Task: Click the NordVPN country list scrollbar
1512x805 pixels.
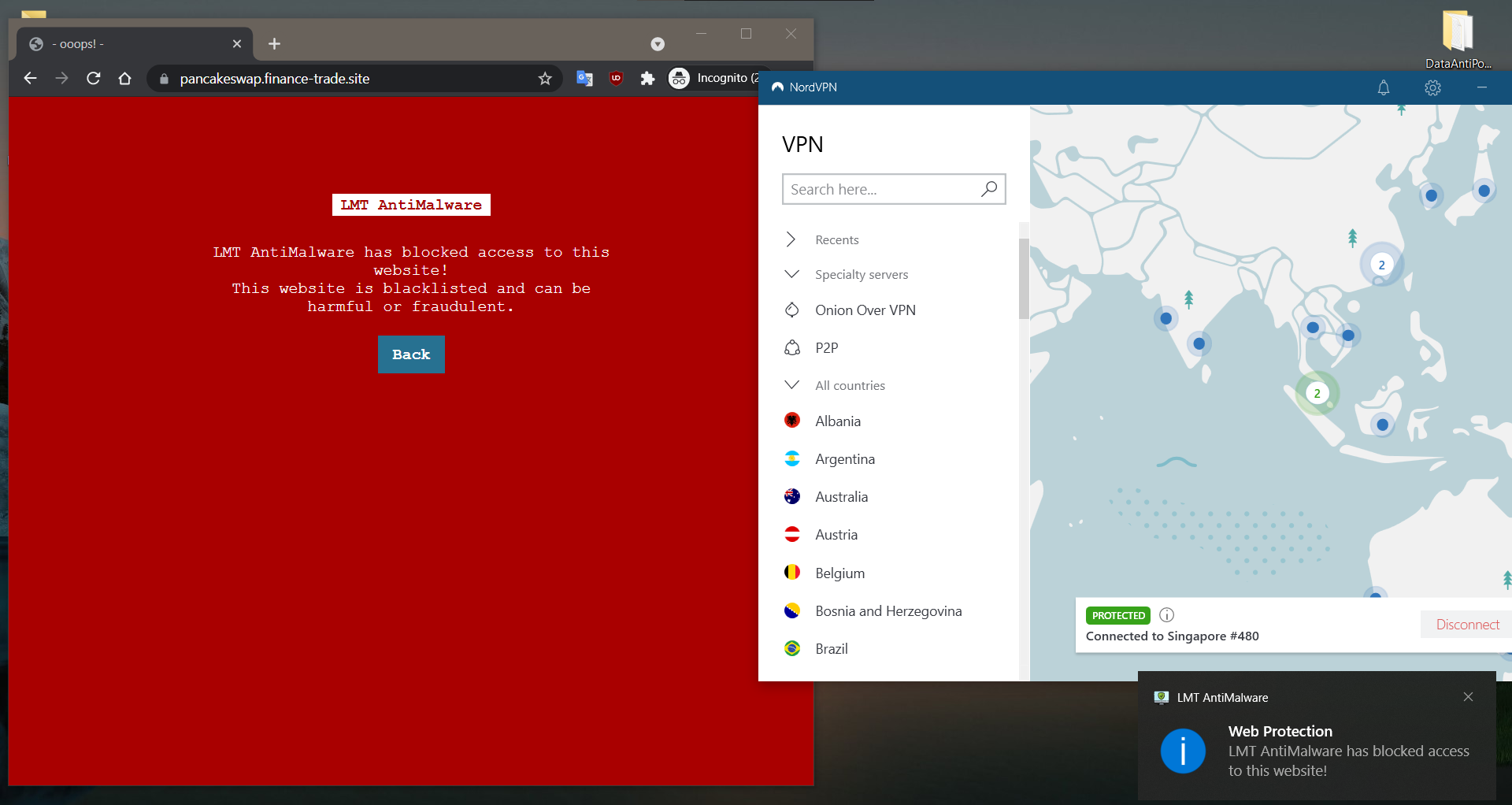Action: point(1024,278)
